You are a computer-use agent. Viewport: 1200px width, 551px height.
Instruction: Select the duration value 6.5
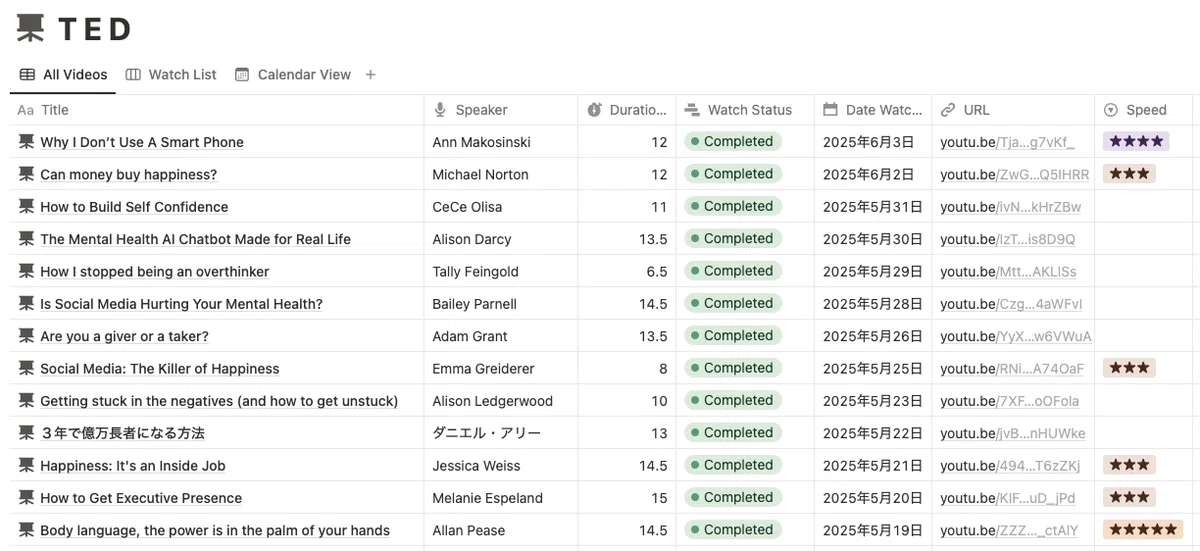click(x=657, y=271)
